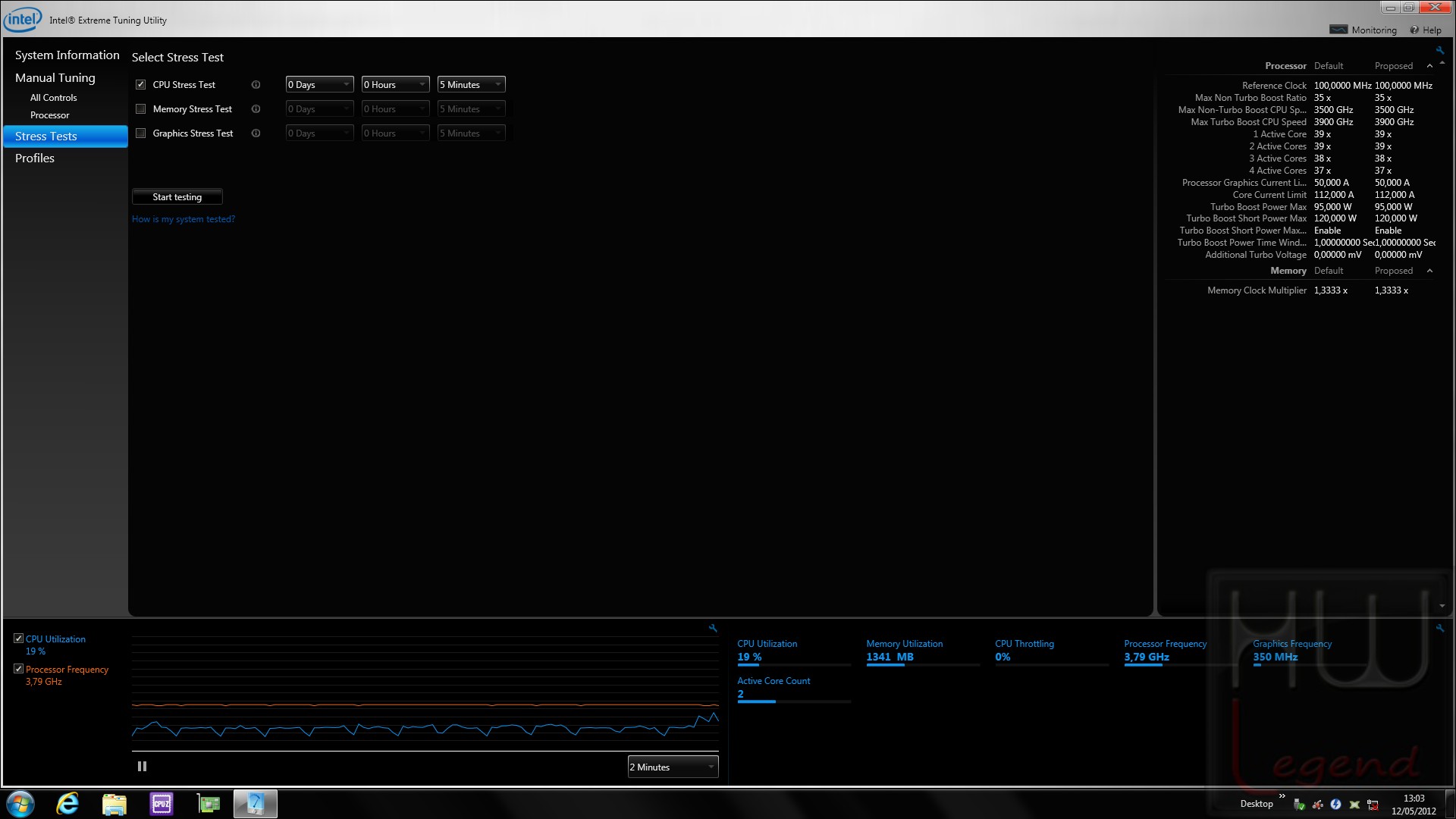Enable the Memory Stress Test checkbox
The width and height of the screenshot is (1456, 819).
coord(140,109)
